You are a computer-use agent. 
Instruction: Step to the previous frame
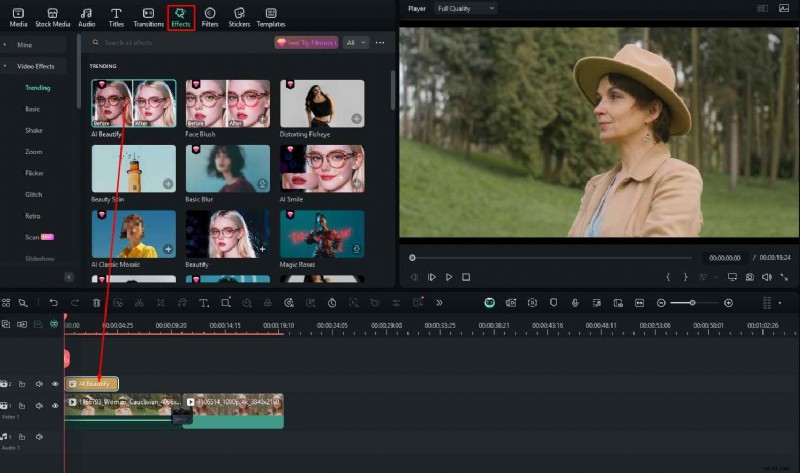[x=414, y=277]
